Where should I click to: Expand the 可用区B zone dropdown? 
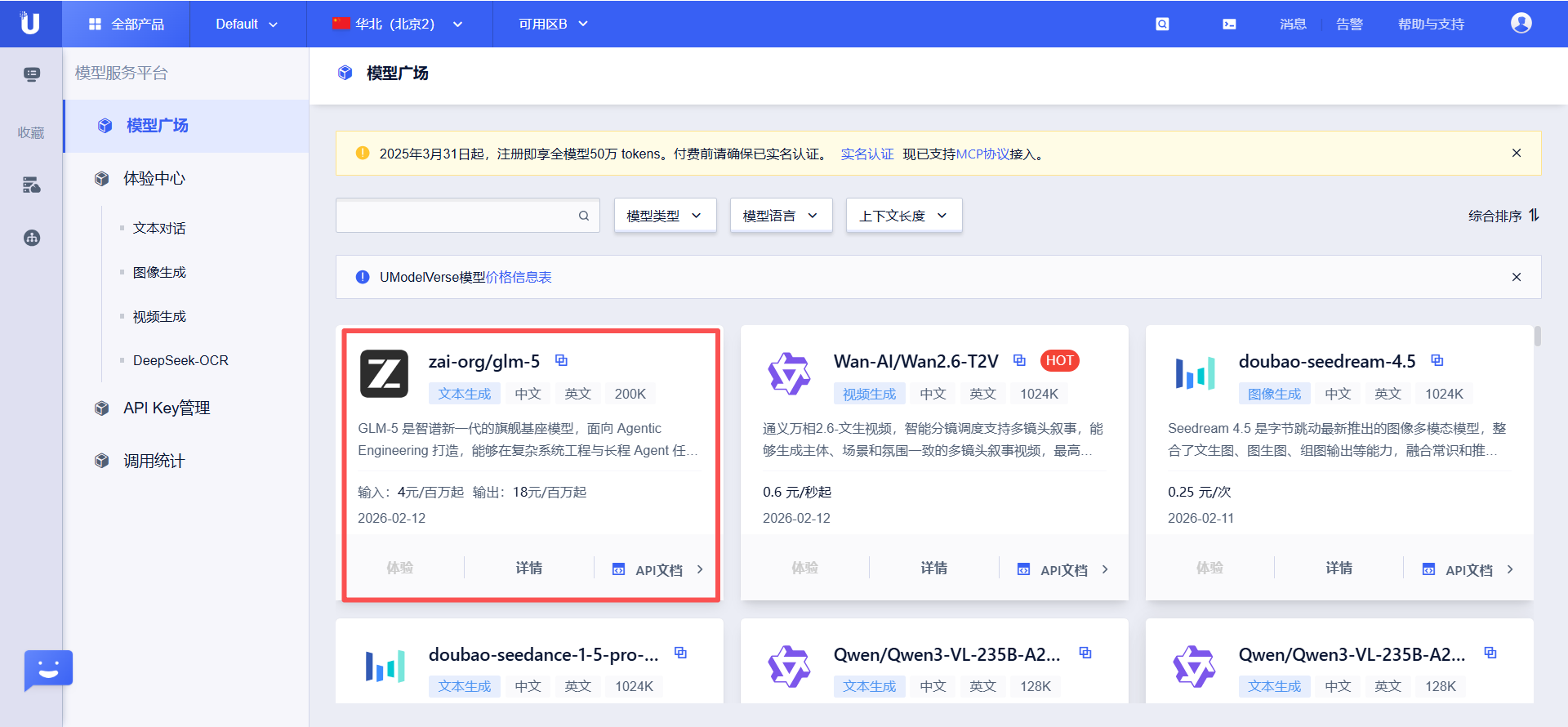553,25
